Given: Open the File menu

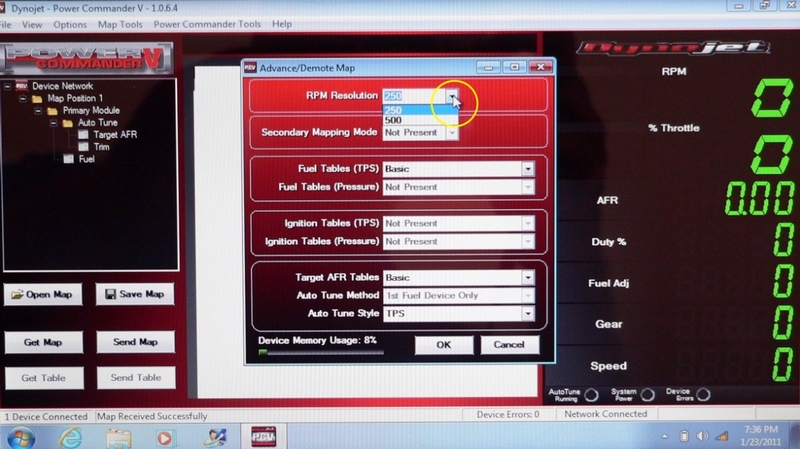Looking at the screenshot, I should click(x=6, y=24).
